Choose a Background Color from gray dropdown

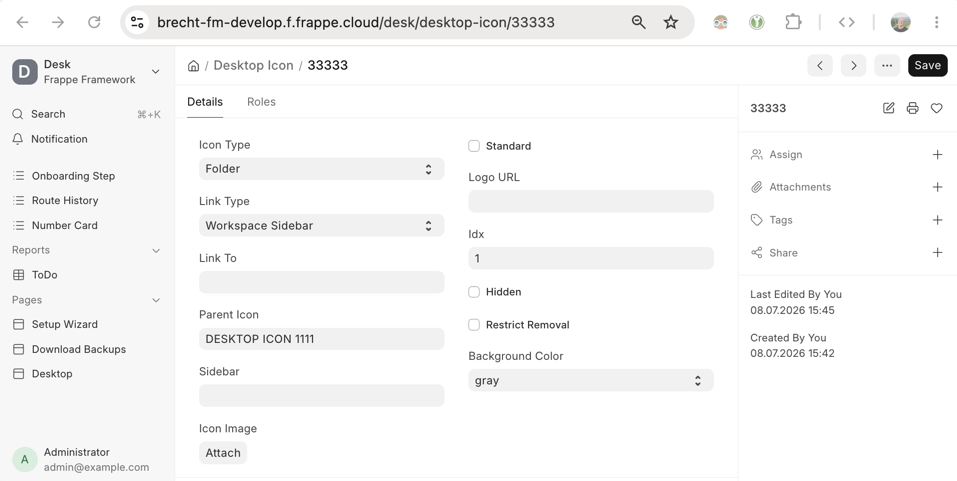pyautogui.click(x=591, y=380)
